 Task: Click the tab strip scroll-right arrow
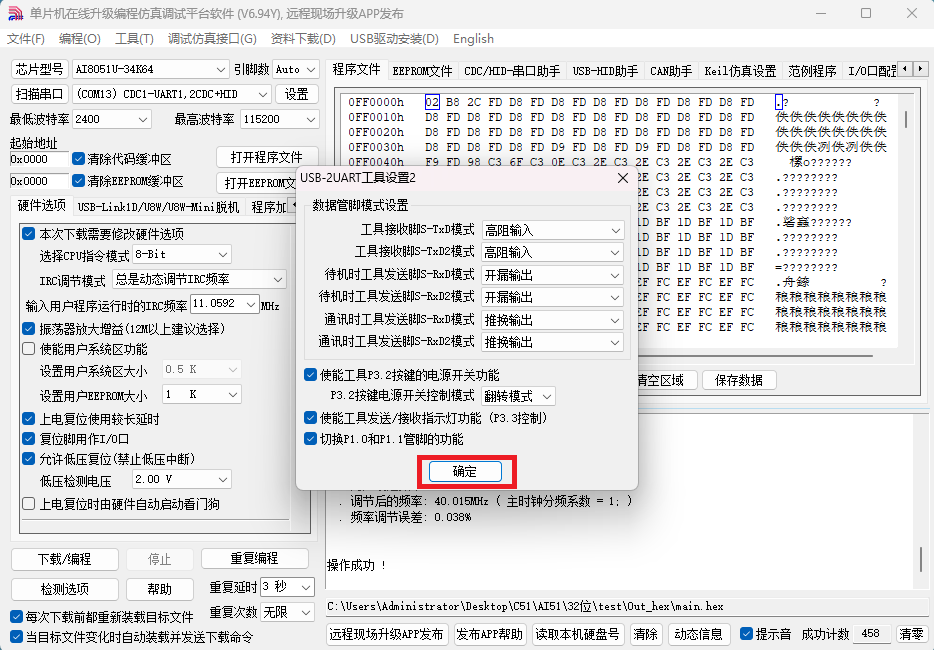(x=920, y=69)
